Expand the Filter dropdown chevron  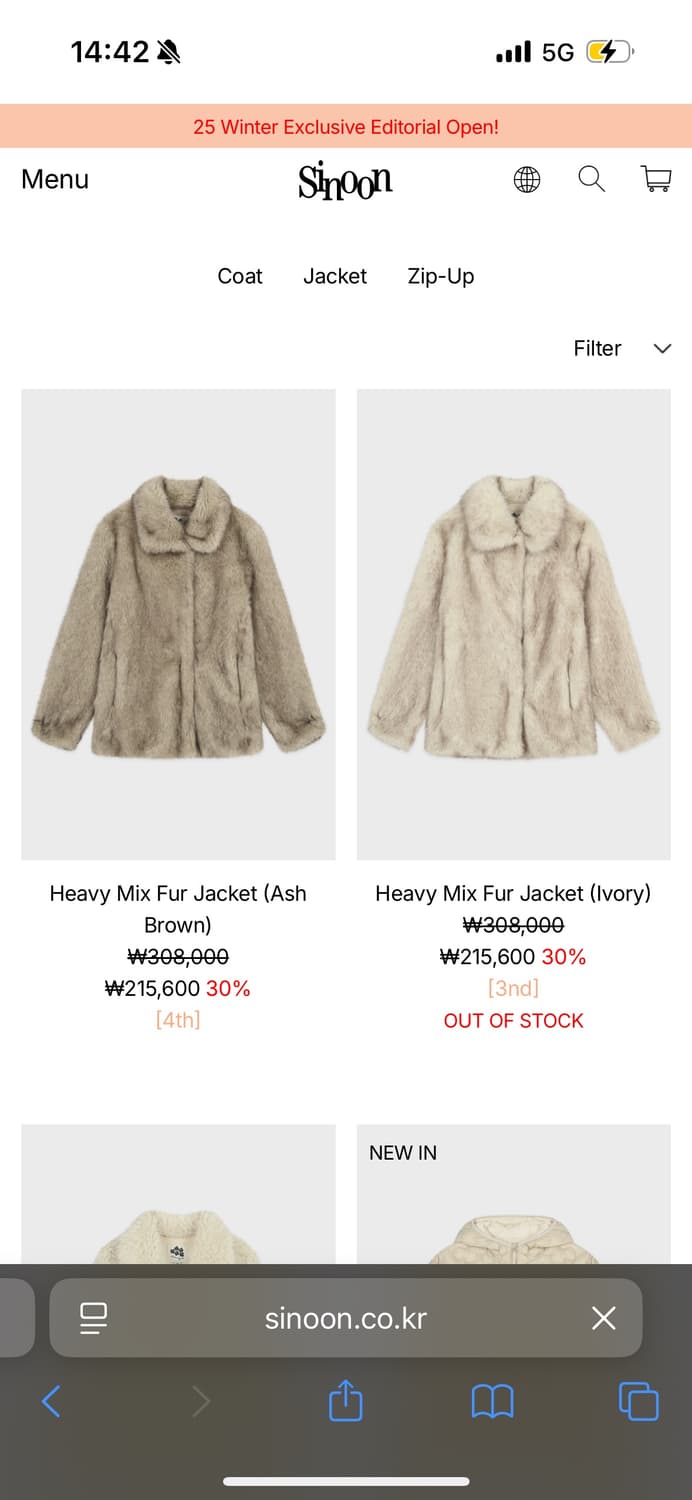pyautogui.click(x=662, y=349)
